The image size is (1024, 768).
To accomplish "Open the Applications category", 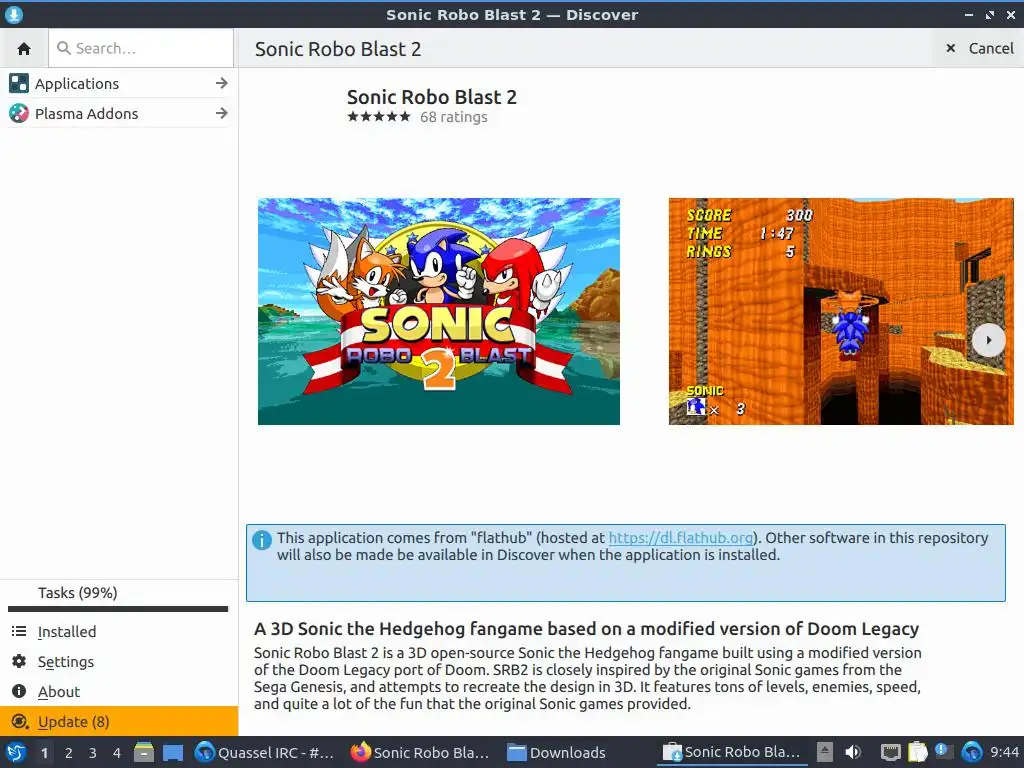I will (x=119, y=84).
